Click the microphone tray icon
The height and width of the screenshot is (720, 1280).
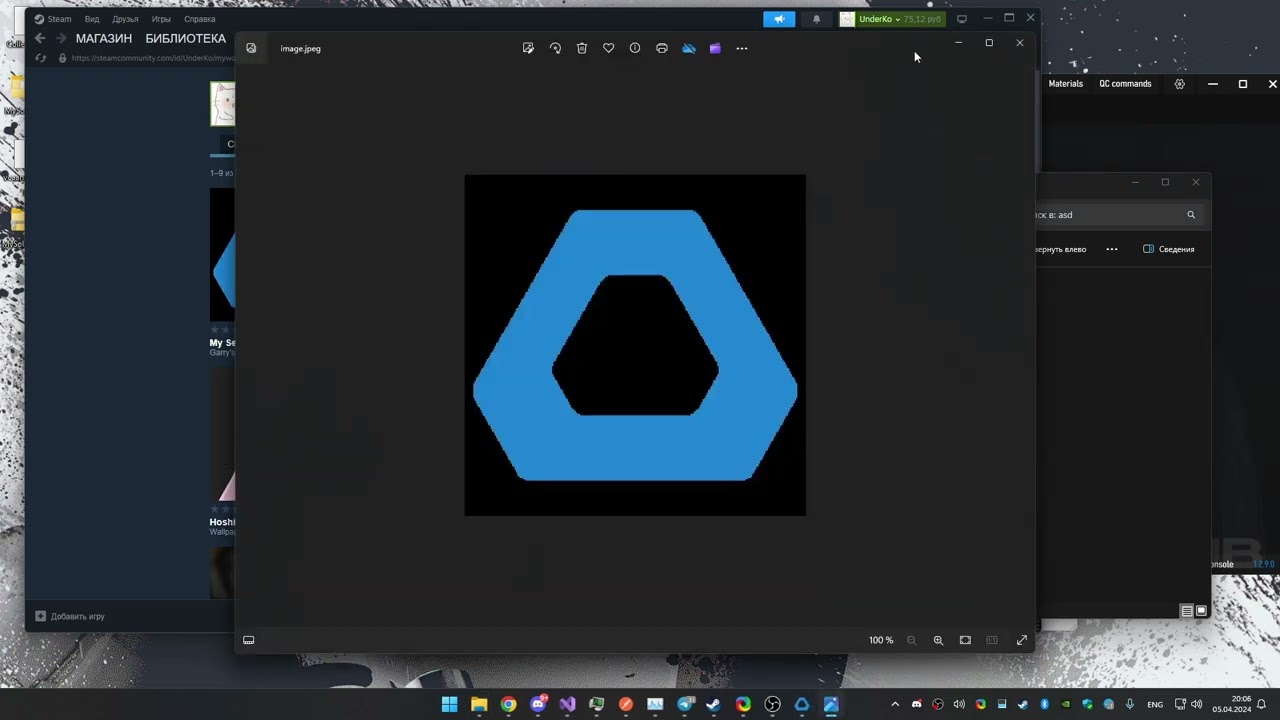(1130, 704)
